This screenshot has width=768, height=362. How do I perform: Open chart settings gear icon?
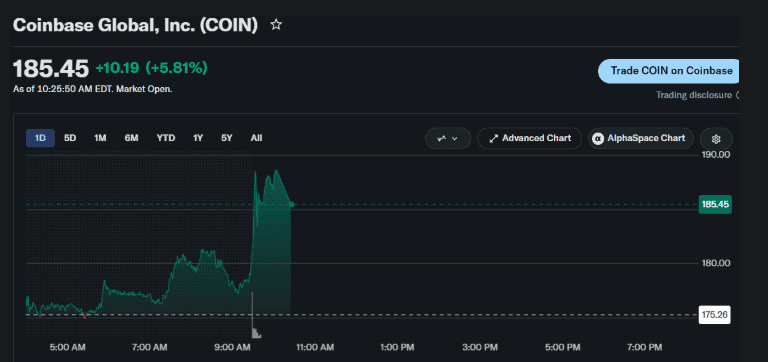[x=716, y=139]
